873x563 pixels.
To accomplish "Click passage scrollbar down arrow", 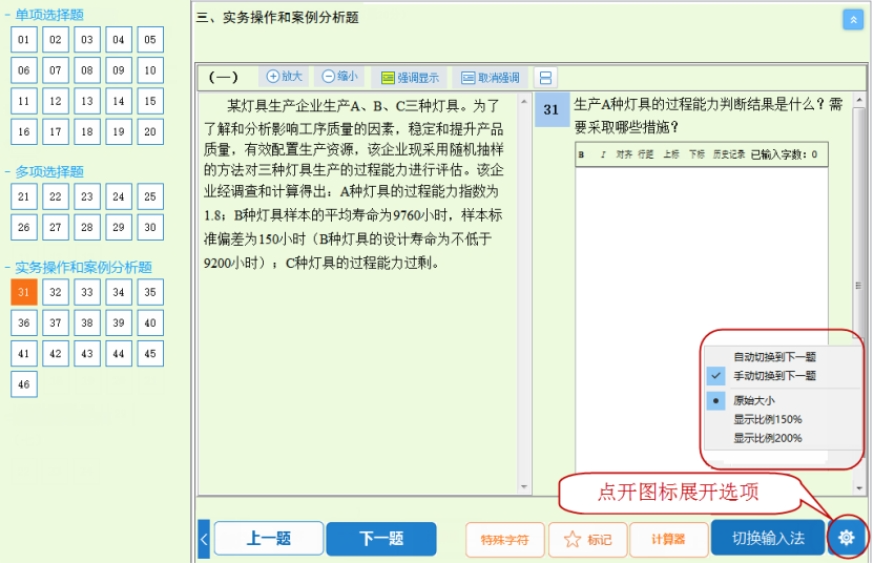I will coord(524,487).
